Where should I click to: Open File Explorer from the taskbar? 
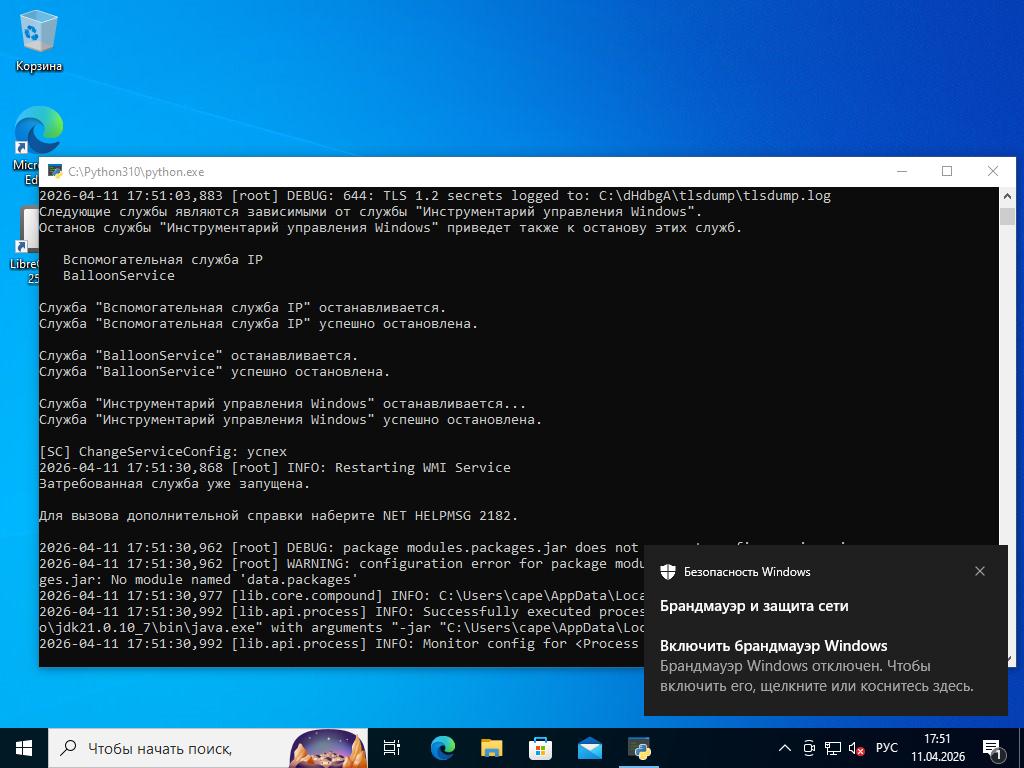[x=491, y=747]
